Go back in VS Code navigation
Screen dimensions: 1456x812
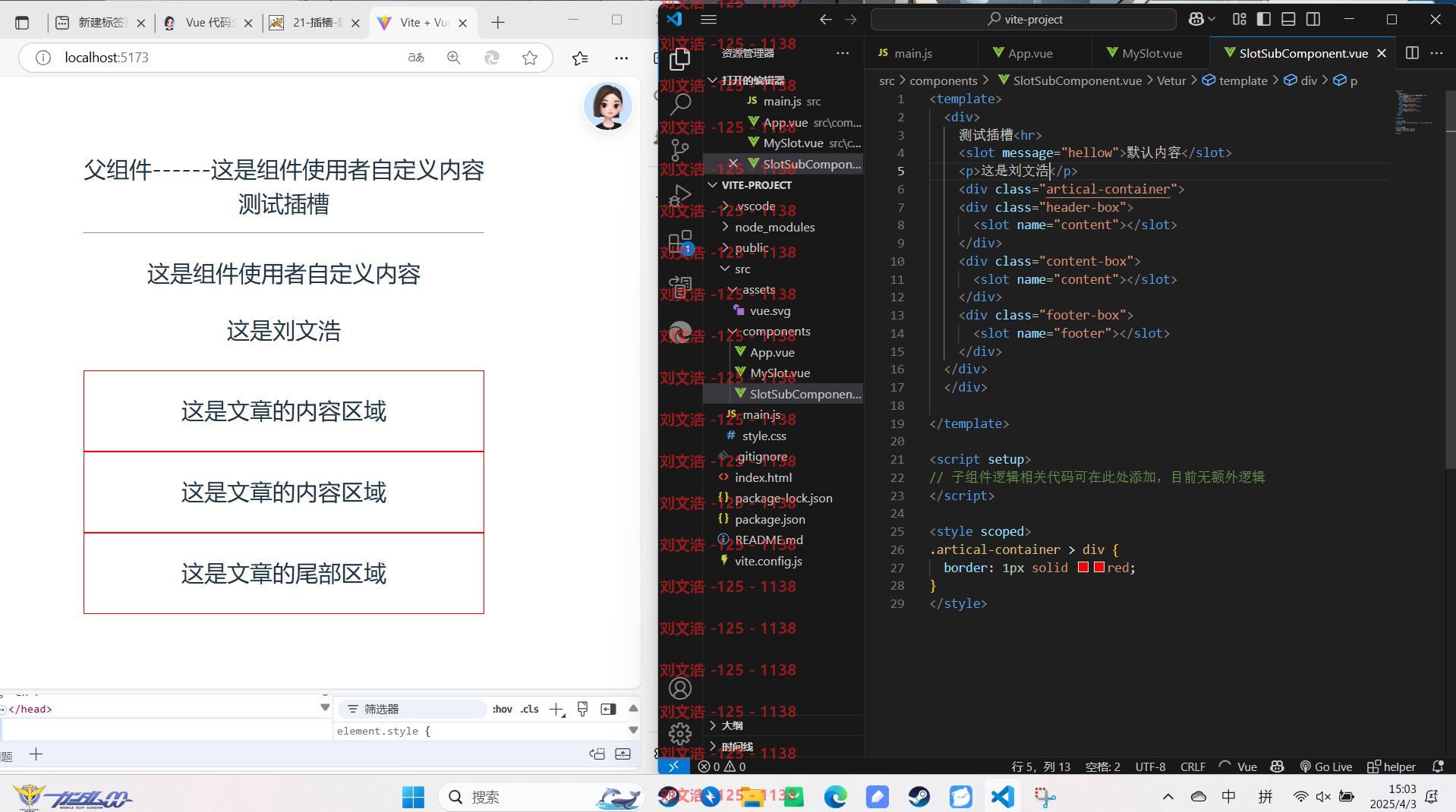coord(826,20)
